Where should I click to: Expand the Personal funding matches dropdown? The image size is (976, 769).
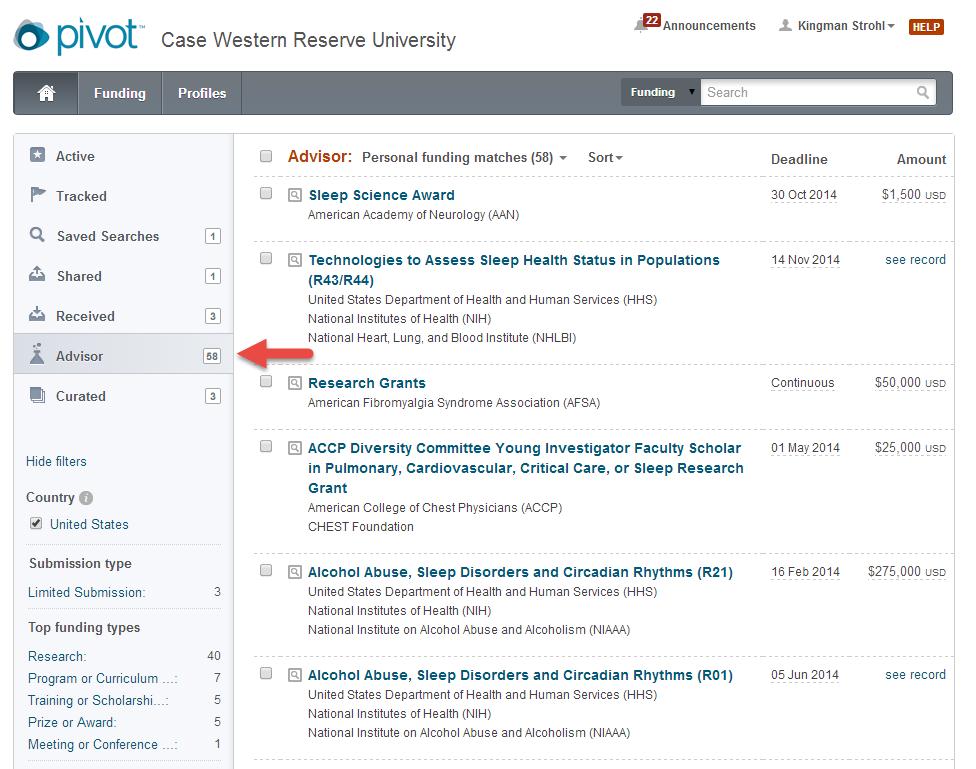464,158
